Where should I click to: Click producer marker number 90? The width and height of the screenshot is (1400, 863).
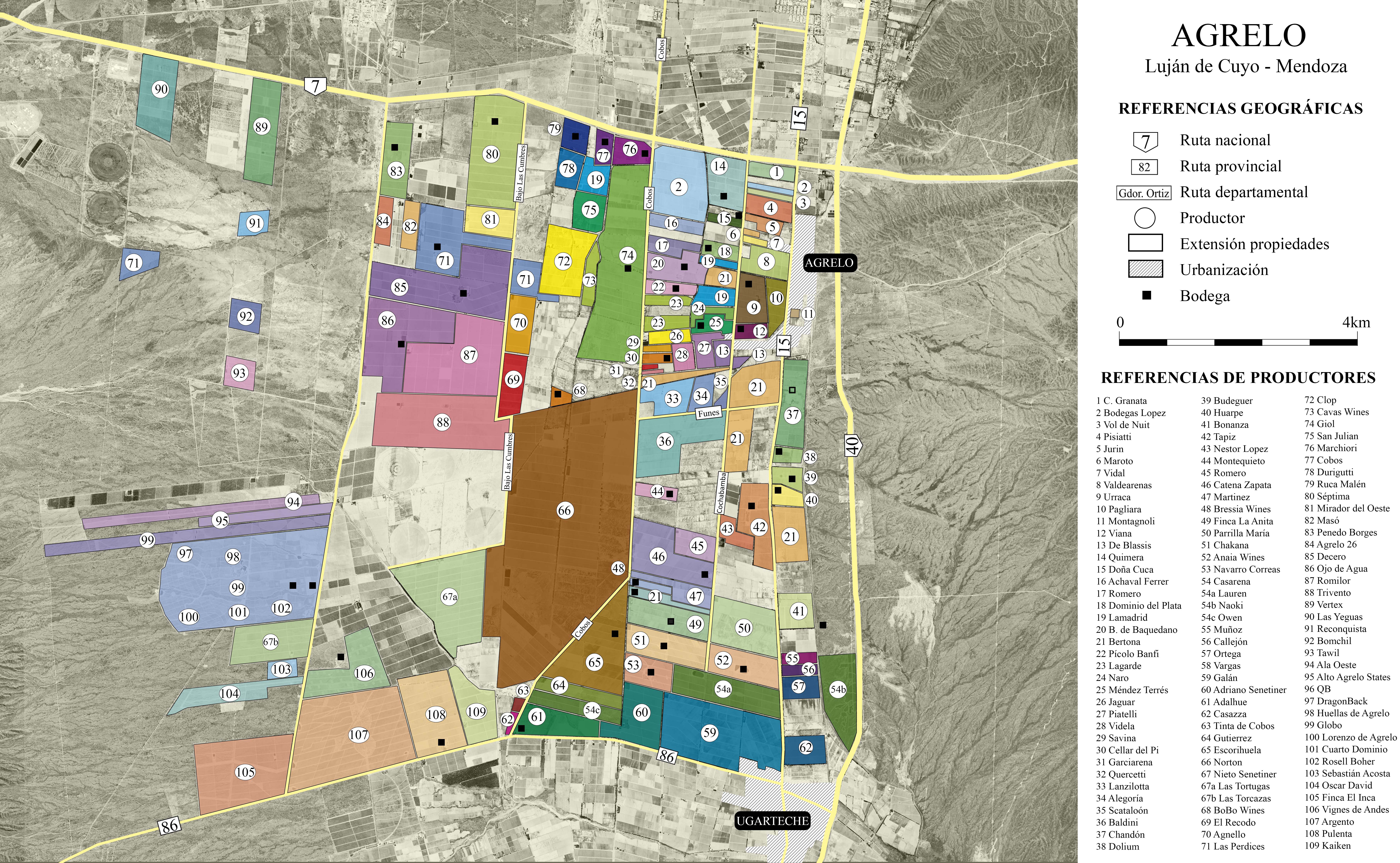pos(161,89)
